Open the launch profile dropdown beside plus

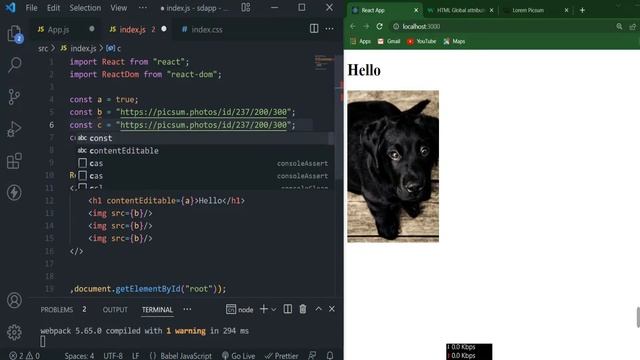pyautogui.click(x=274, y=309)
